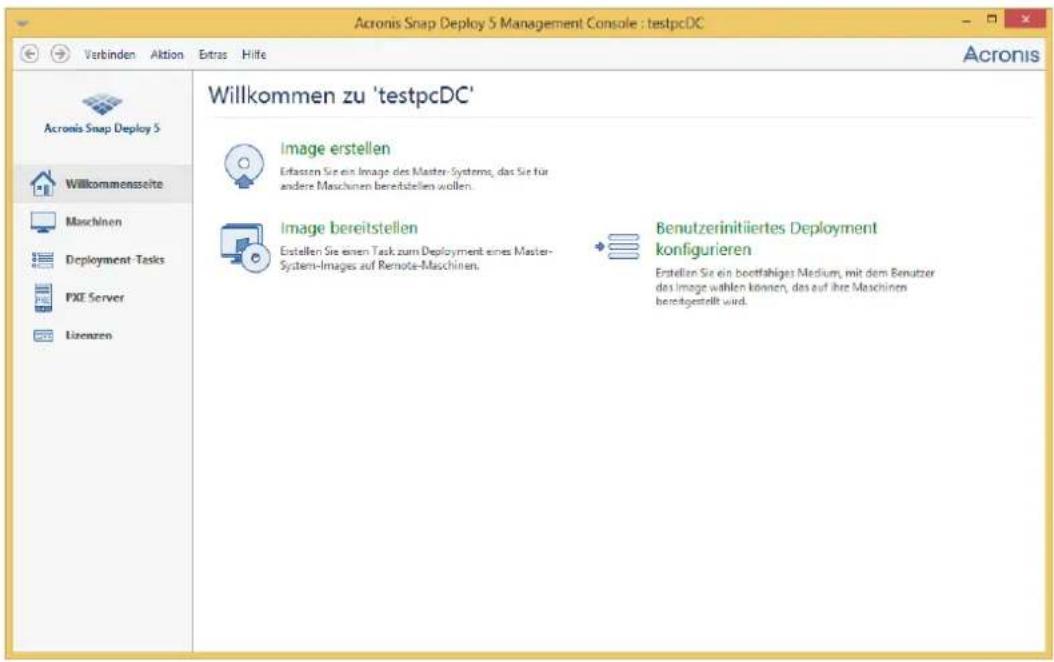
Task: Open the title bar system menu arrow
Action: point(24,23)
